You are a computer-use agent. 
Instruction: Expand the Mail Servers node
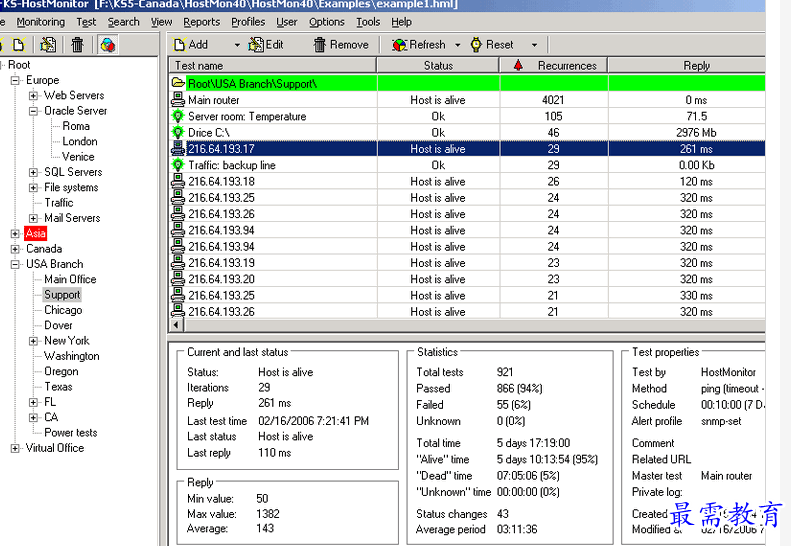pos(33,218)
